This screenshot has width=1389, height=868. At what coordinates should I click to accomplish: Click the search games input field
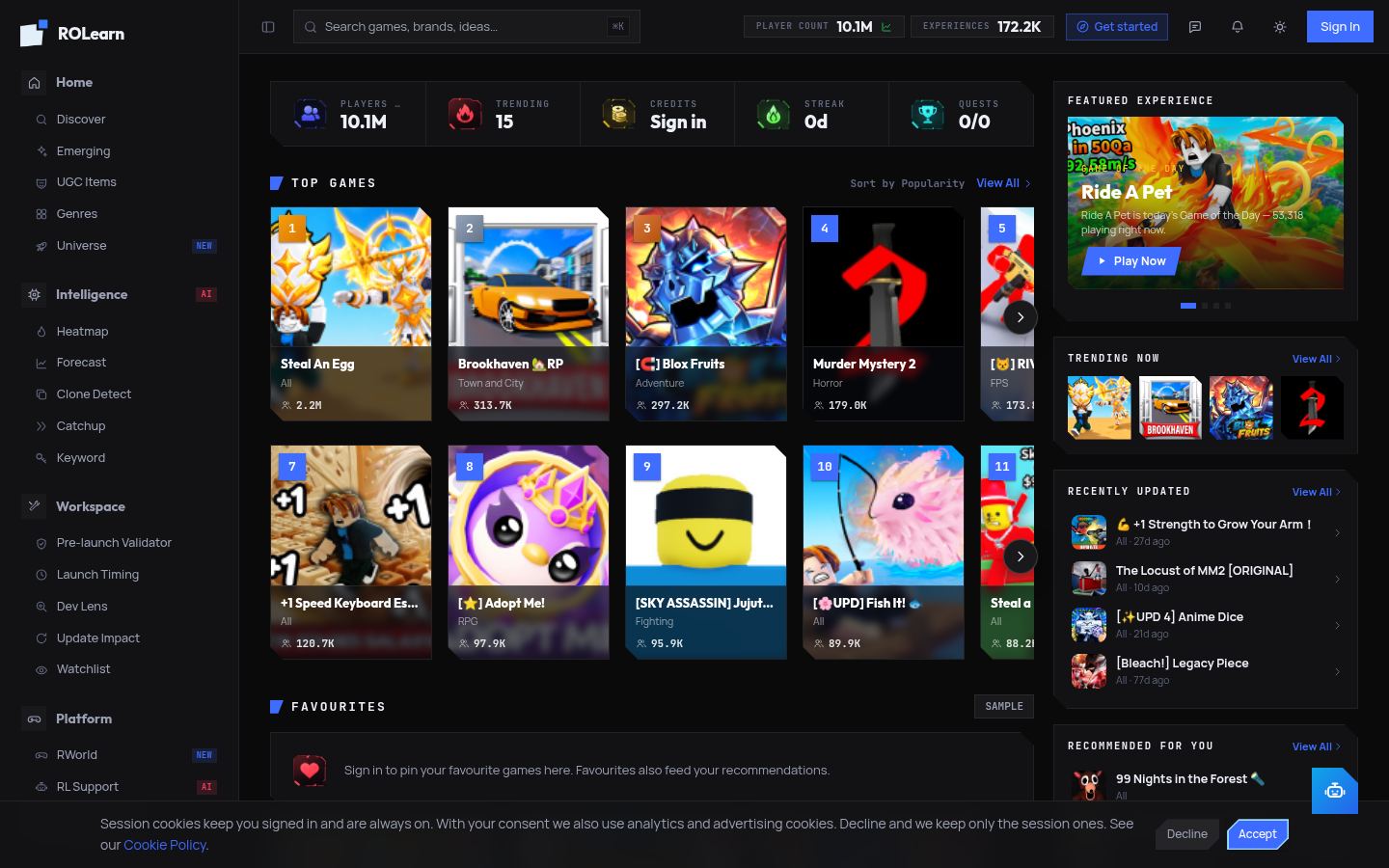pos(467,27)
